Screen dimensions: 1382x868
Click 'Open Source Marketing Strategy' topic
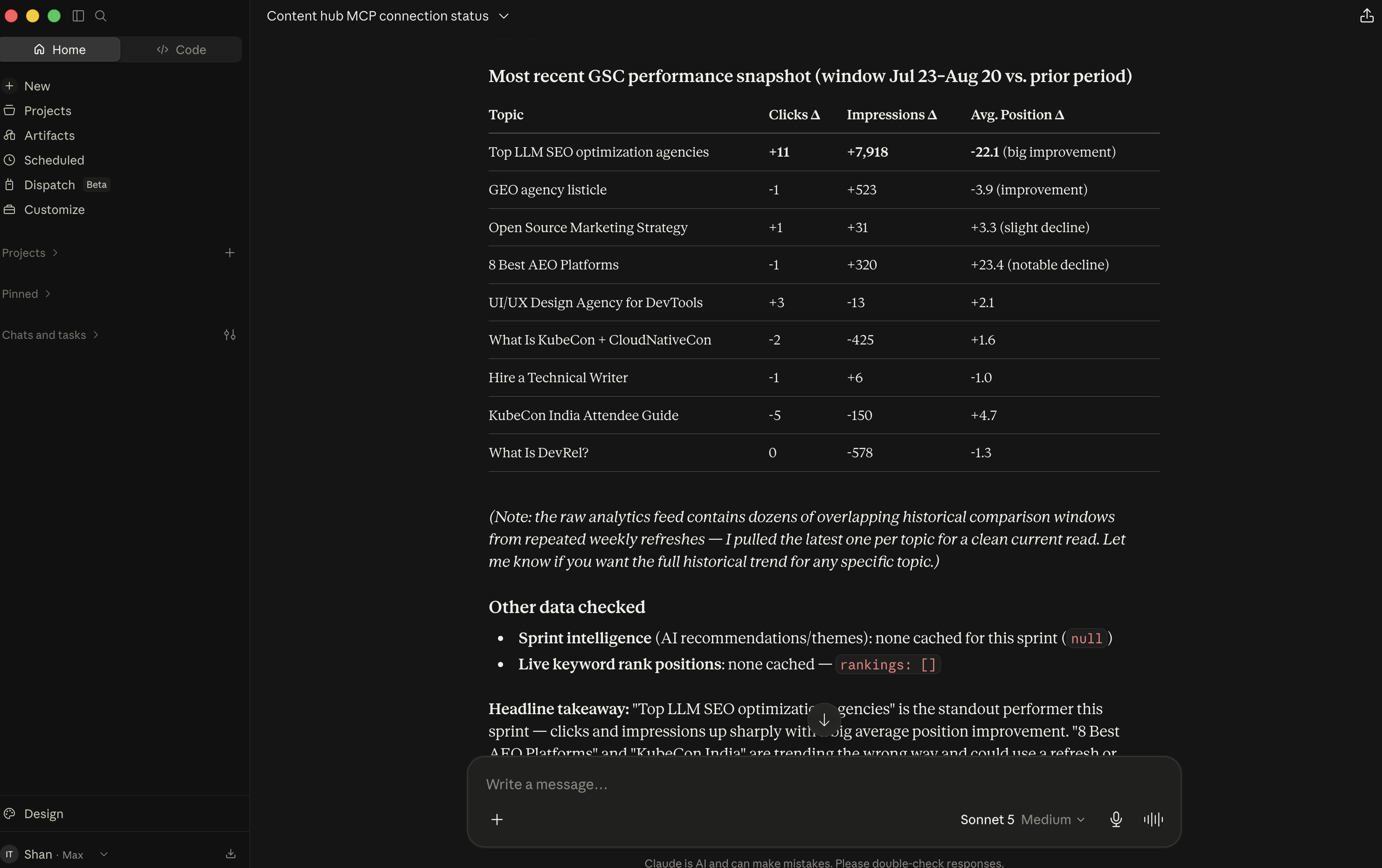[587, 228]
